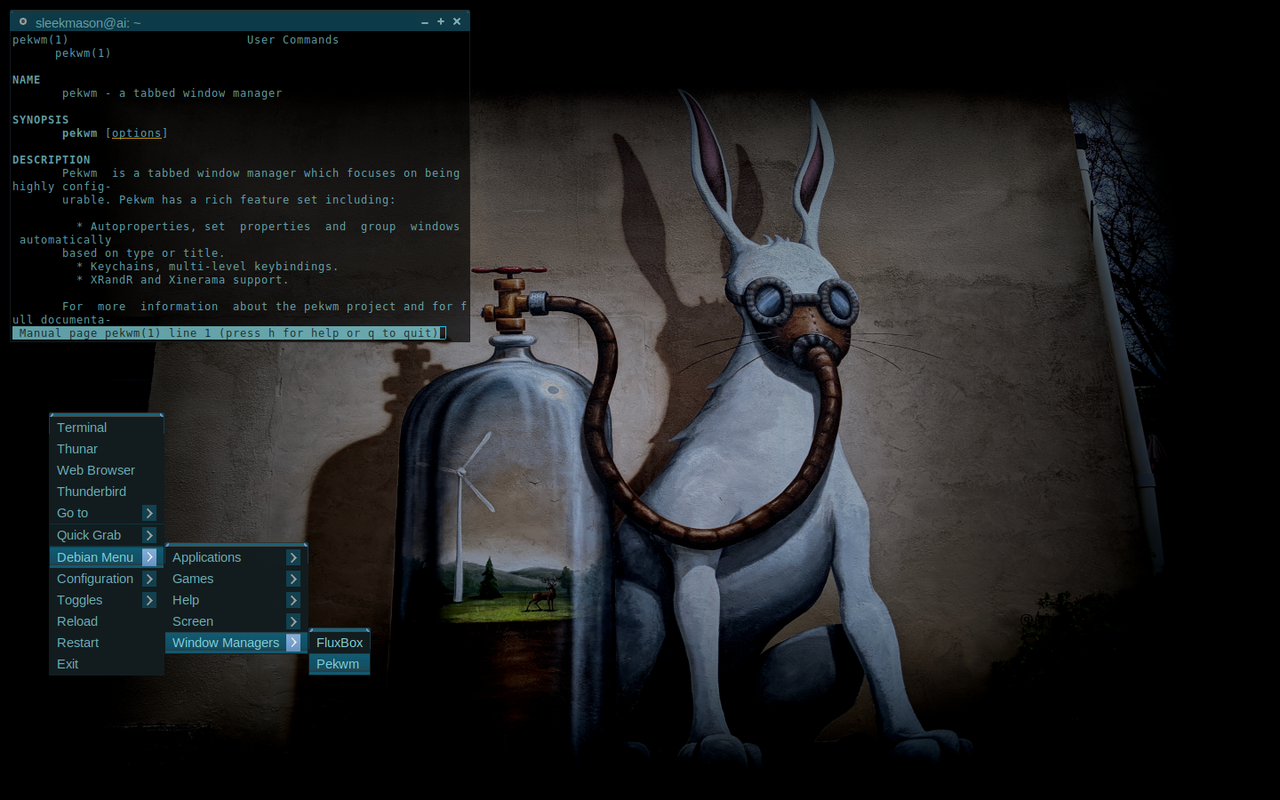Expand the Games submenu arrow
Screen dimensions: 1280x800
pyautogui.click(x=293, y=579)
